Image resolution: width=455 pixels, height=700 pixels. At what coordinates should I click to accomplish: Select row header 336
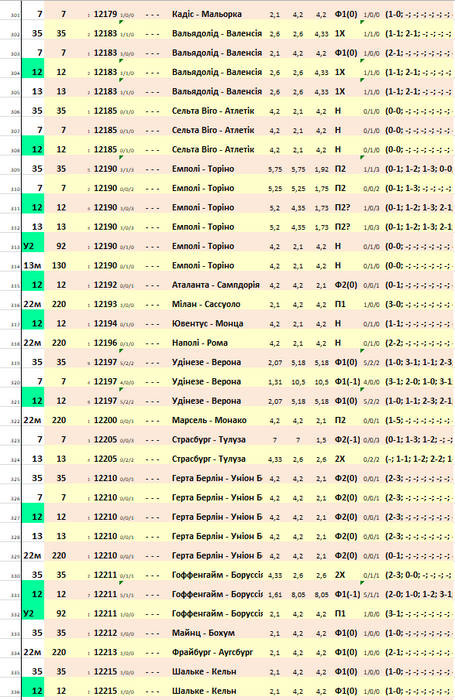click(15, 692)
